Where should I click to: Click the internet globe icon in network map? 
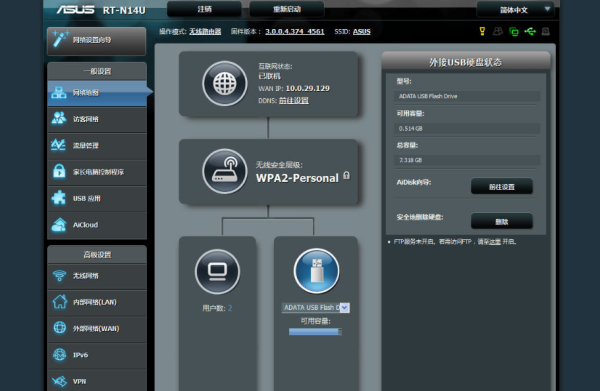[x=225, y=83]
